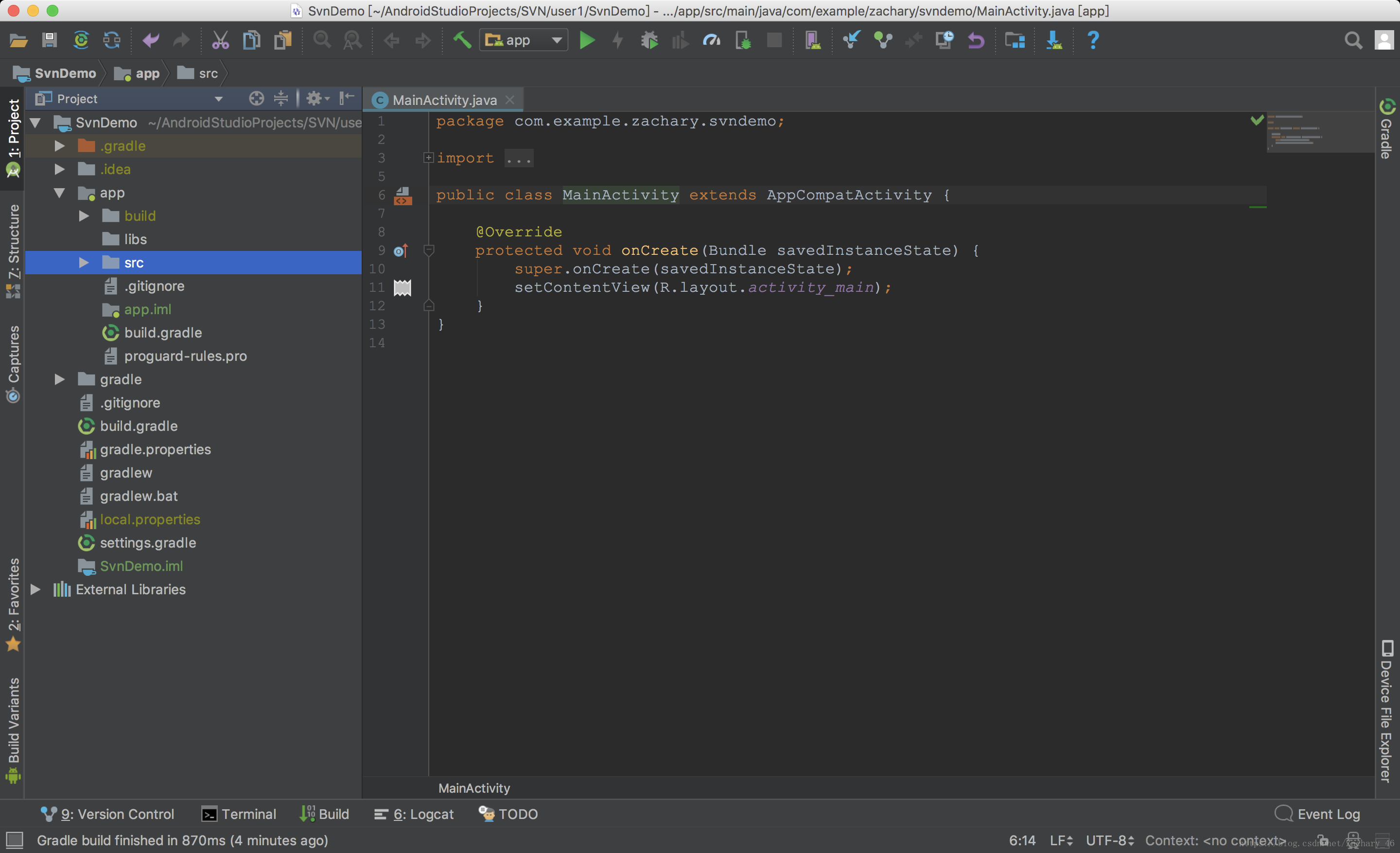Image resolution: width=1400 pixels, height=853 pixels.
Task: Expand the selected src folder
Action: [84, 263]
